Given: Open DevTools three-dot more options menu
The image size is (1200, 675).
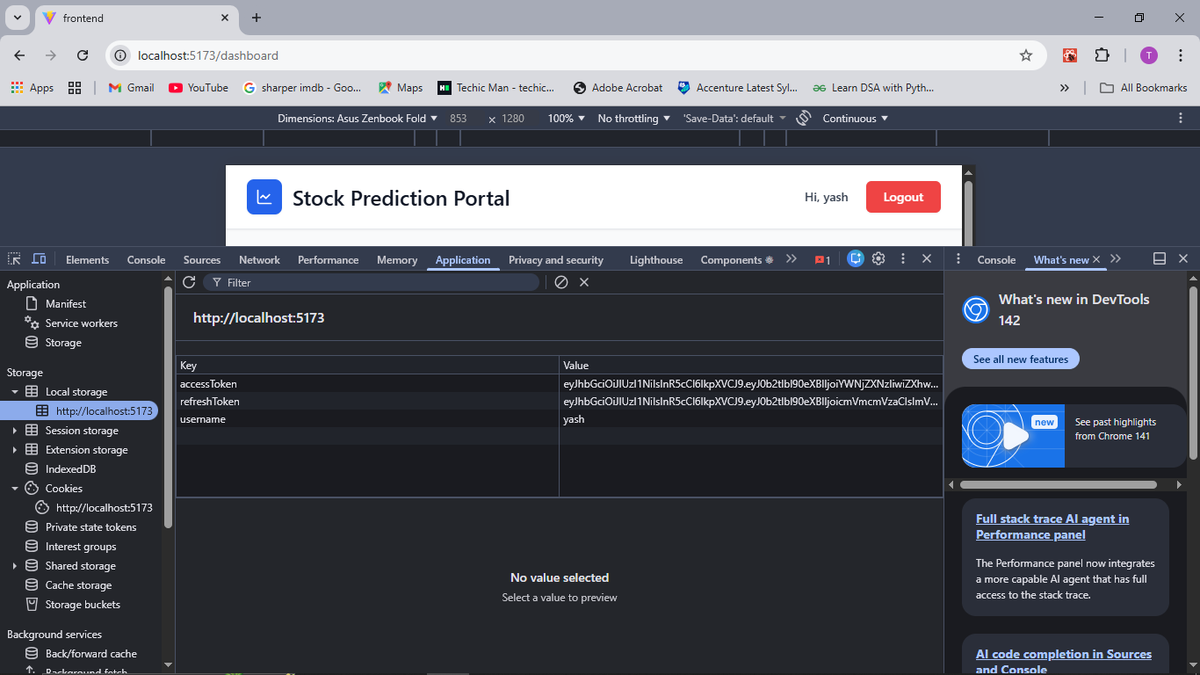Looking at the screenshot, I should click(902, 259).
